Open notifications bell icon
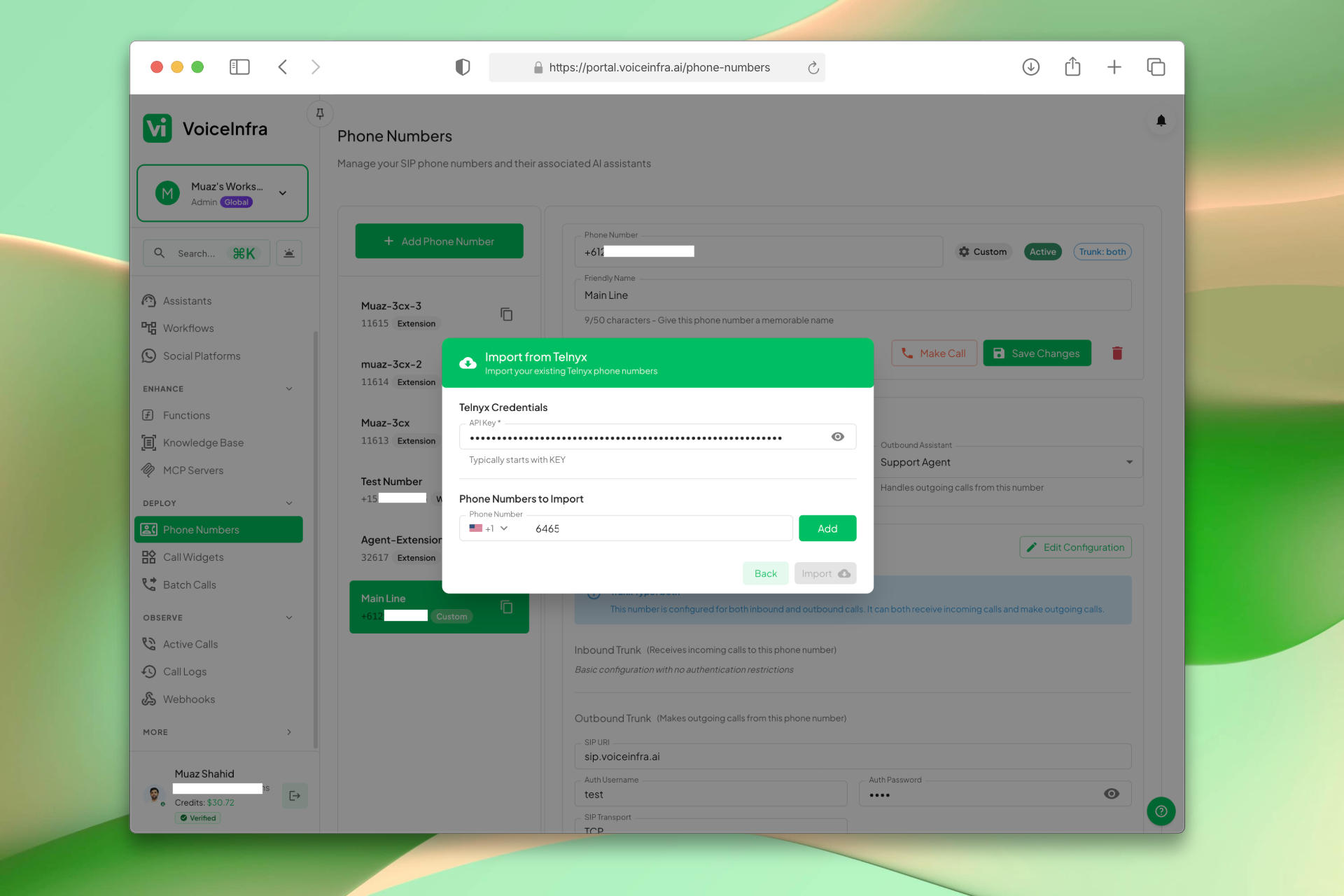The height and width of the screenshot is (896, 1344). point(1161,120)
